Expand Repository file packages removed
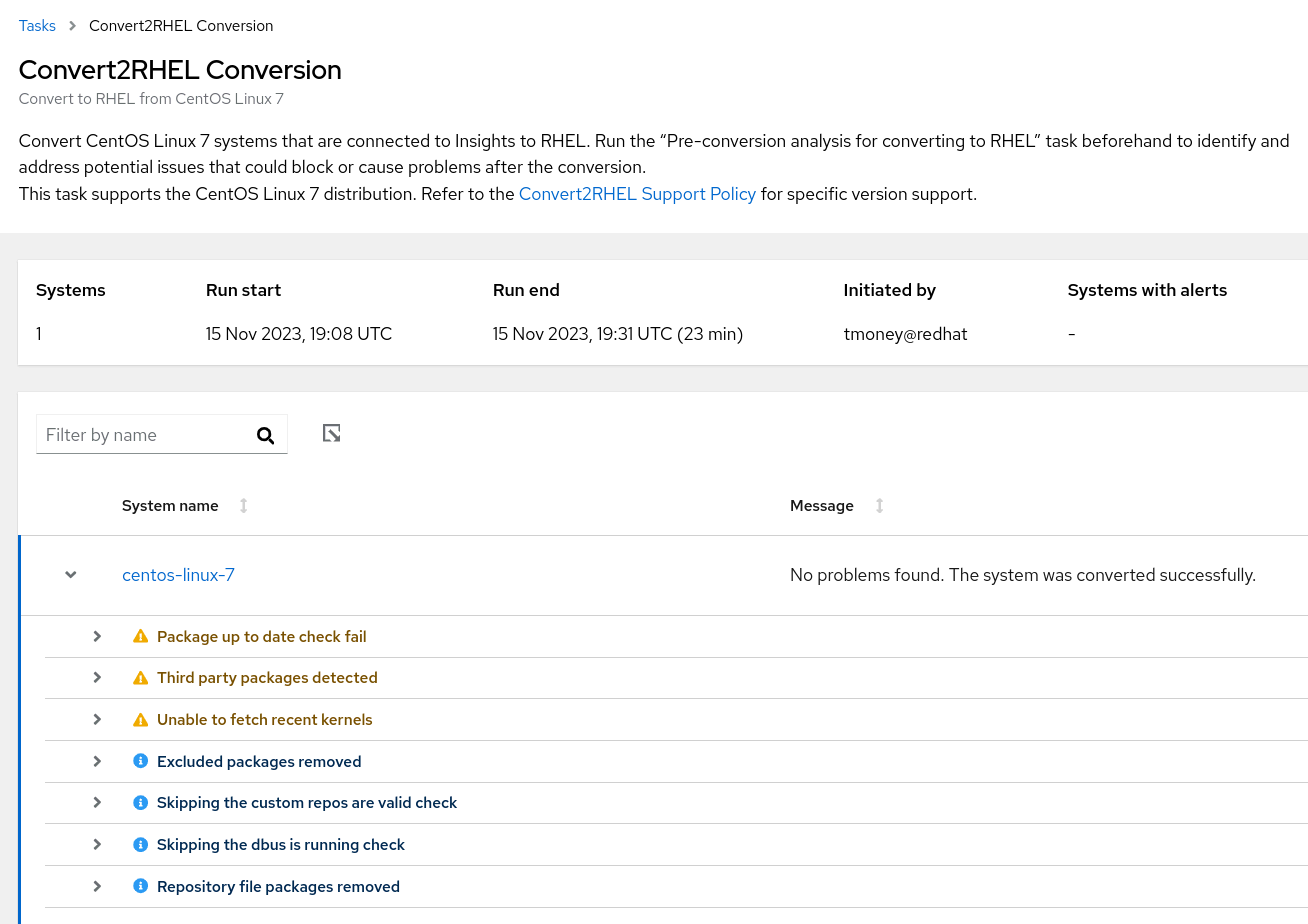 click(x=97, y=887)
